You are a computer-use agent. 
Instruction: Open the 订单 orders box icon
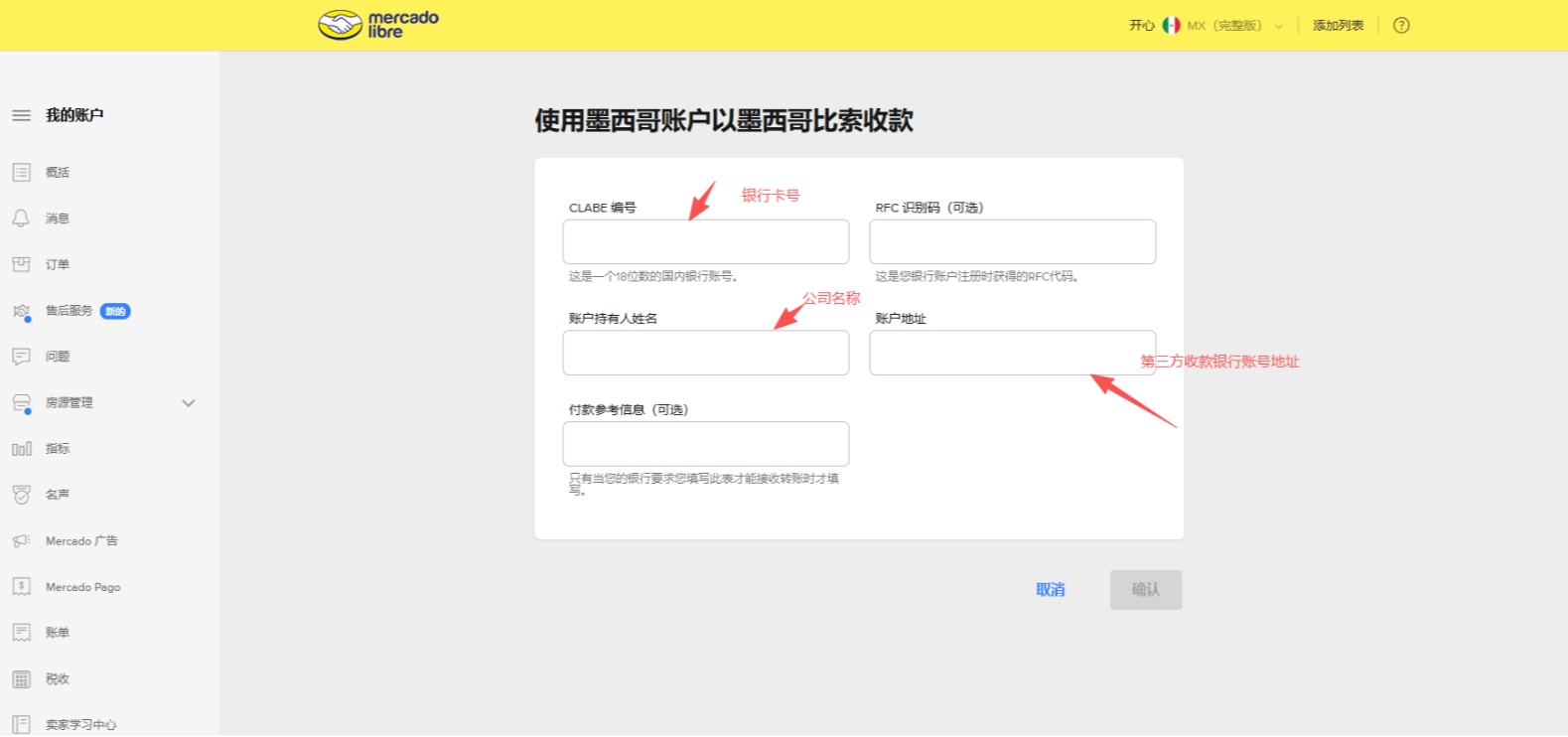pos(21,264)
